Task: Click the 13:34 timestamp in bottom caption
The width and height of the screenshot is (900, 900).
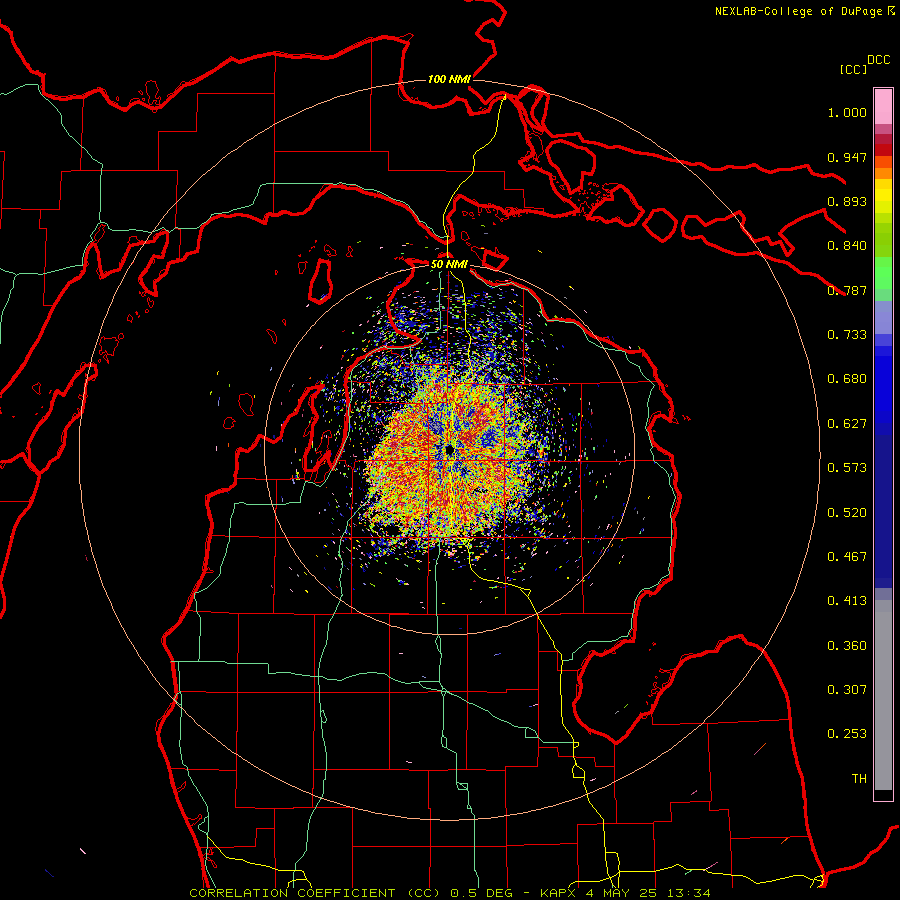Action: [690, 893]
